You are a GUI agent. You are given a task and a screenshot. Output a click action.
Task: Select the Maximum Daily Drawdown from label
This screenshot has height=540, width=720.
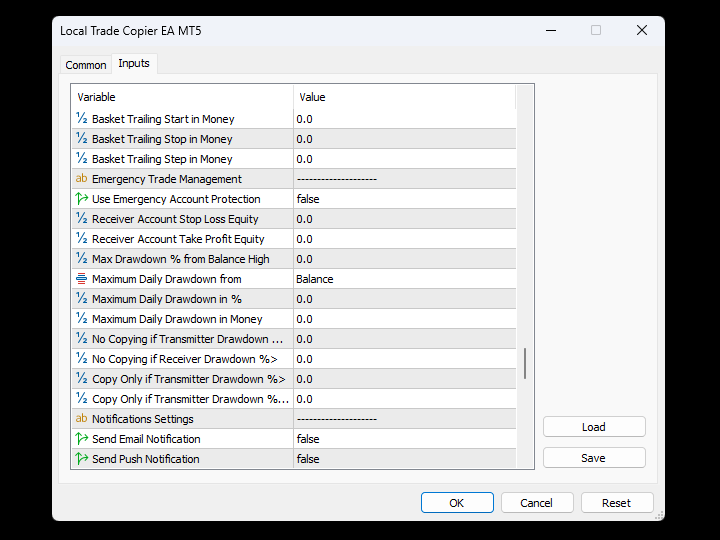pos(167,279)
